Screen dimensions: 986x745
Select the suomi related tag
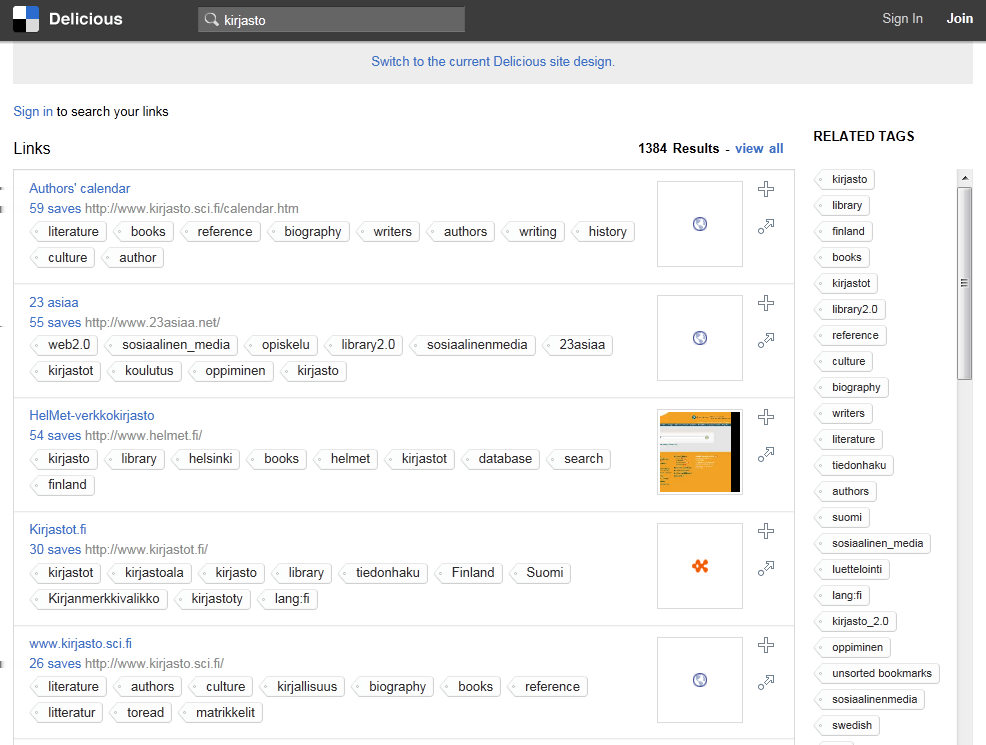click(843, 517)
